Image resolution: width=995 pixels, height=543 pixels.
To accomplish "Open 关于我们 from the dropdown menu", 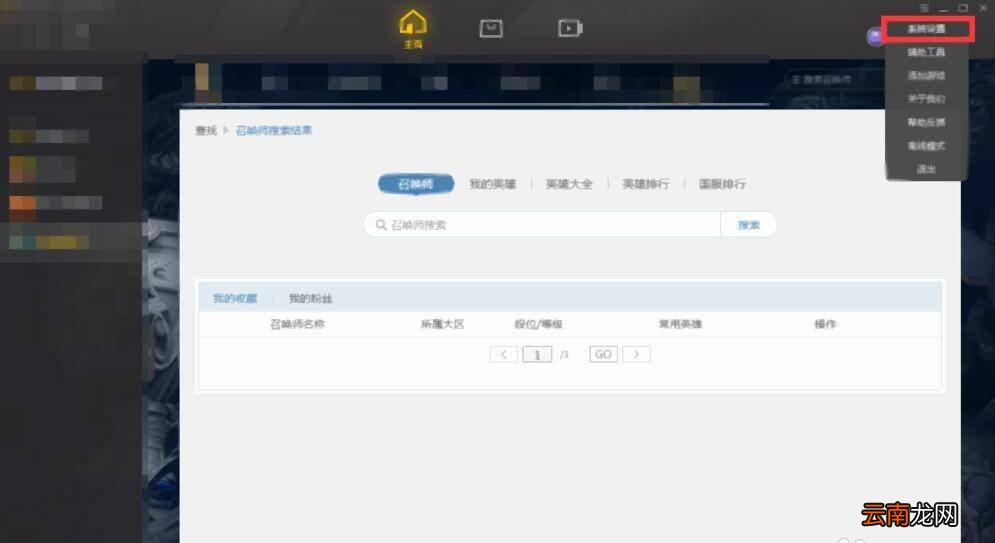I will pos(926,99).
